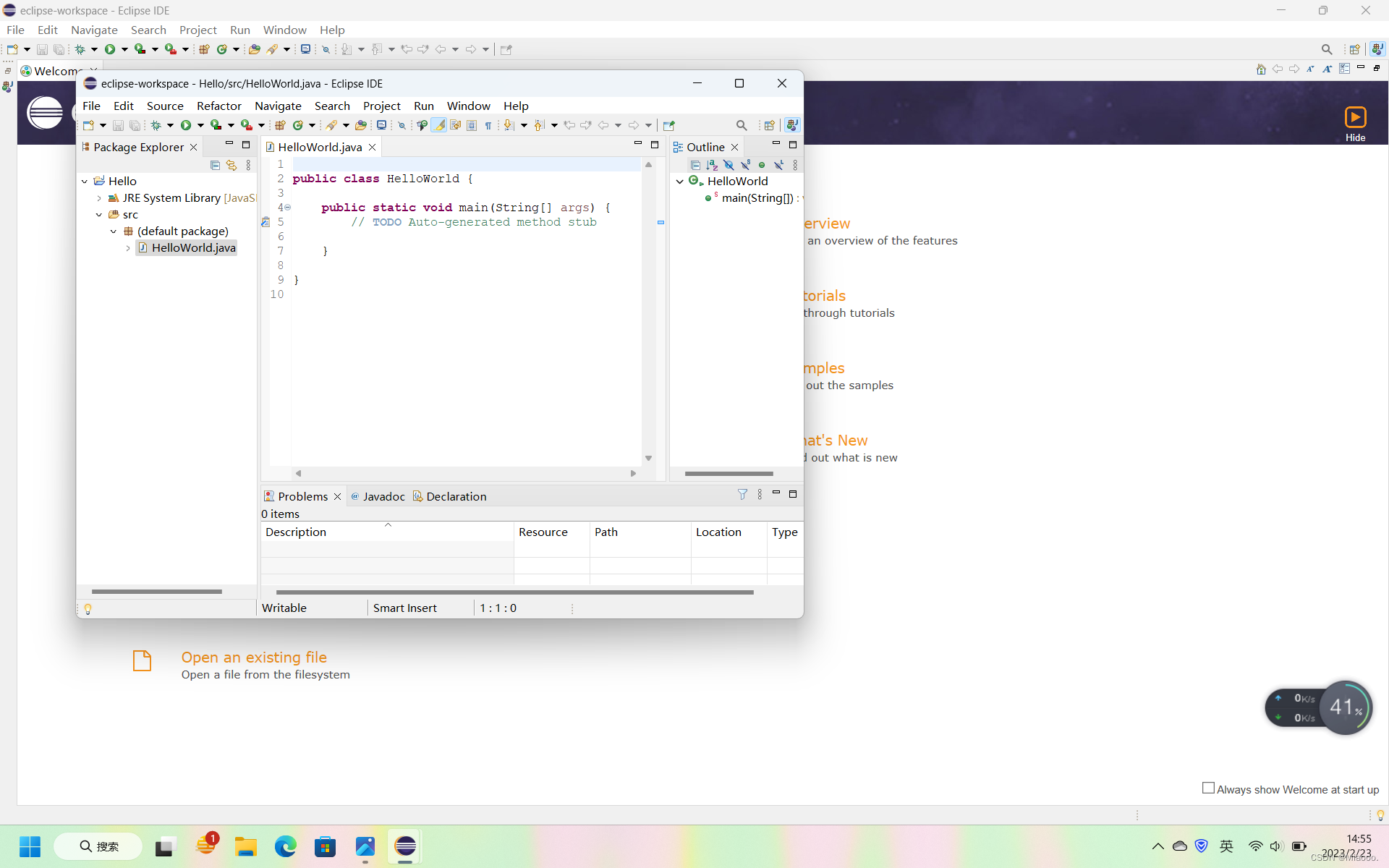Select HelloWorld.java in Package Explorer

(193, 247)
